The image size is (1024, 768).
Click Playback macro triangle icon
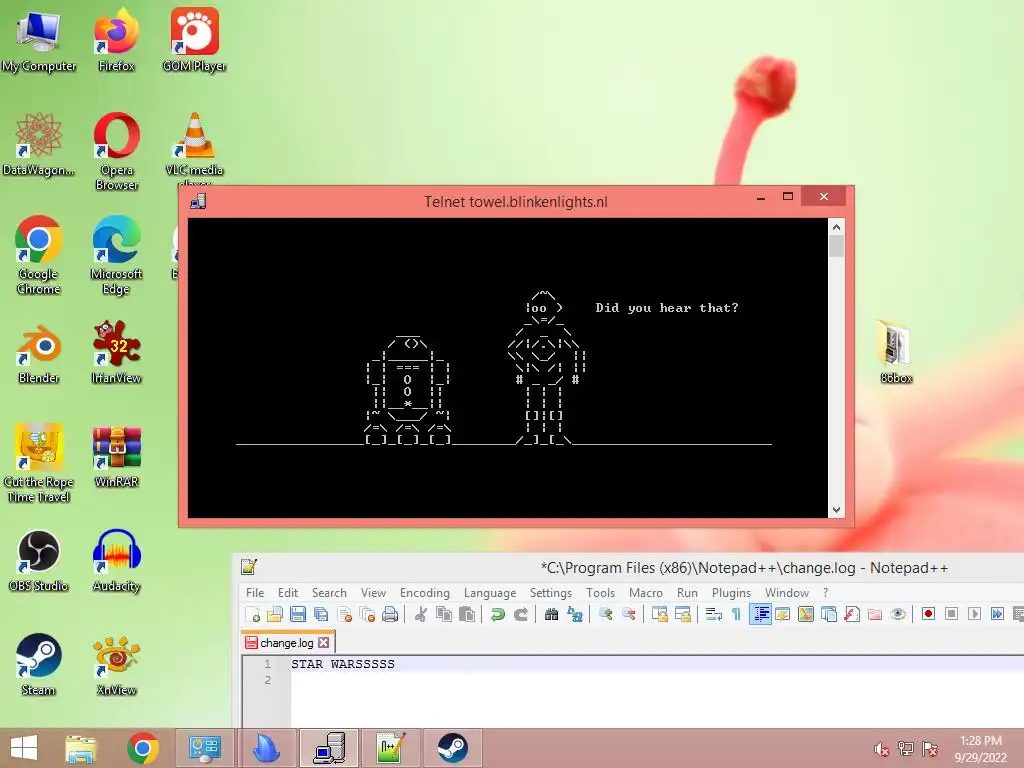point(974,614)
